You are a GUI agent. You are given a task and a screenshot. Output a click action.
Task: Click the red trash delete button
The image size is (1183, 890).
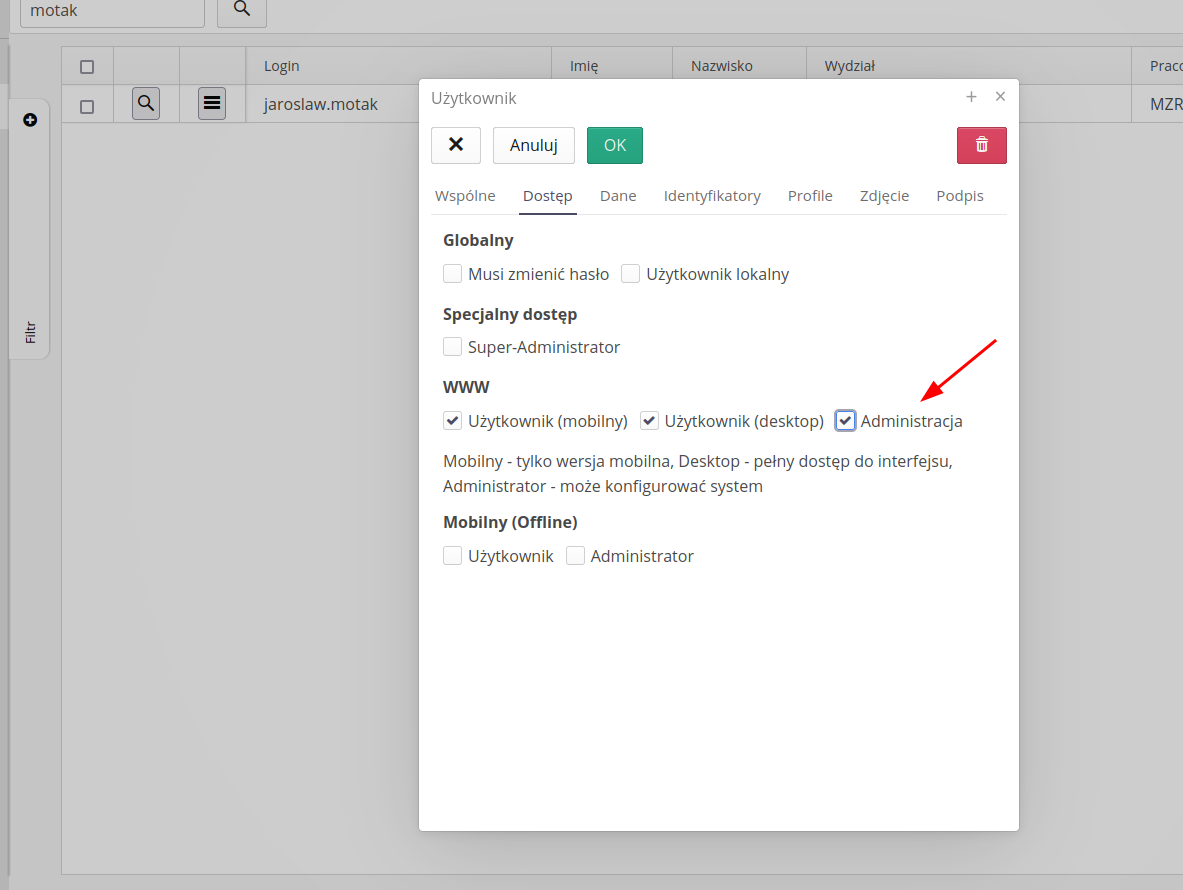pyautogui.click(x=981, y=145)
